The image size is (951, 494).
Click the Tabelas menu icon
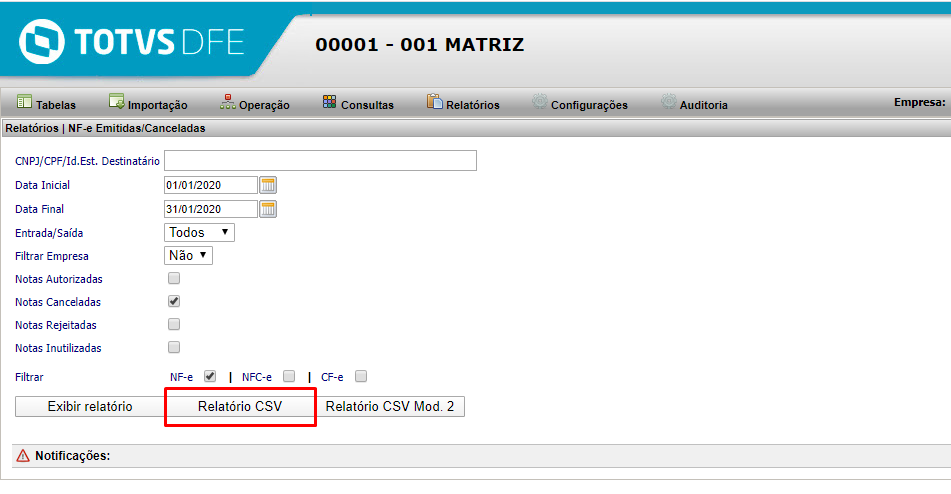(24, 102)
